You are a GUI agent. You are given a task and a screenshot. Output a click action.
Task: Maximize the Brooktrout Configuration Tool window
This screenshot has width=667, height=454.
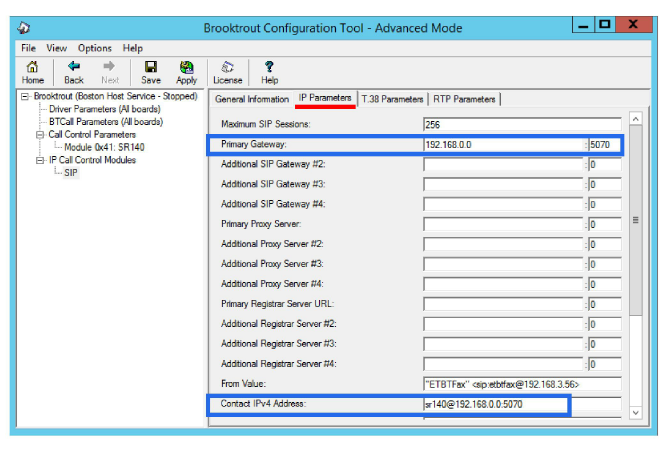pos(604,24)
